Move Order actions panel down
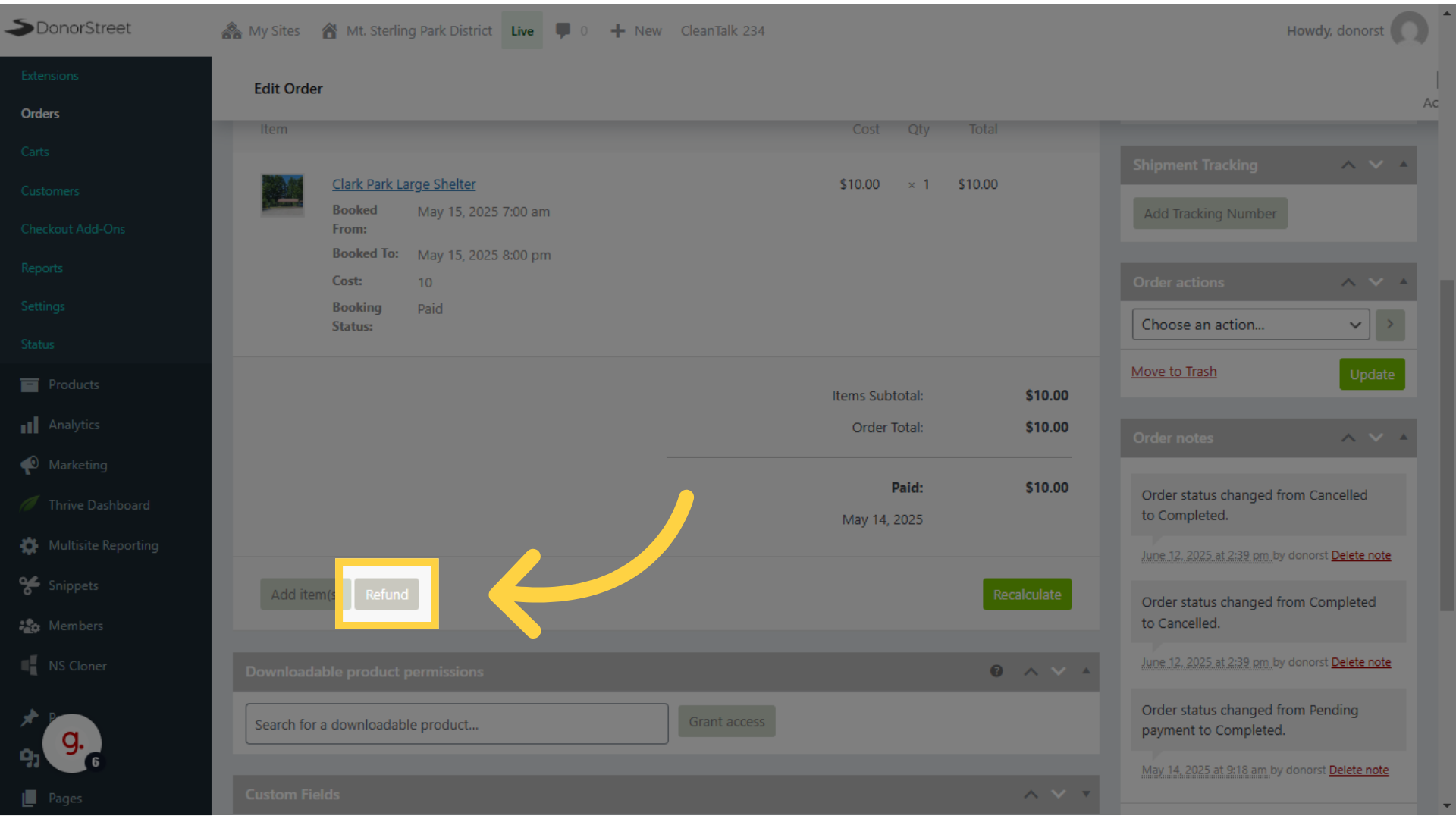Viewport: 1456px width, 819px height. 1376,282
